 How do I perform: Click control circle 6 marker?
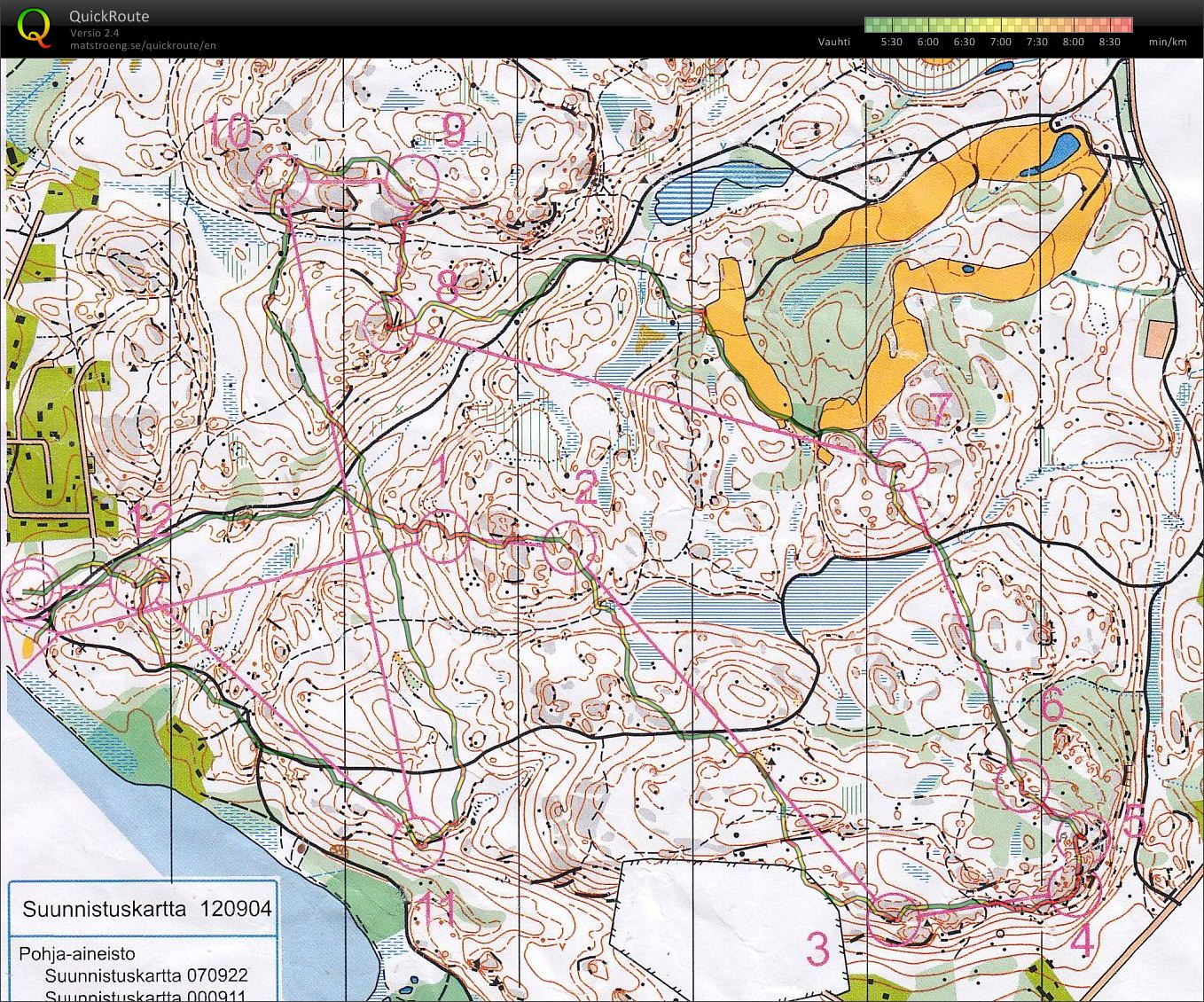click(x=1023, y=786)
